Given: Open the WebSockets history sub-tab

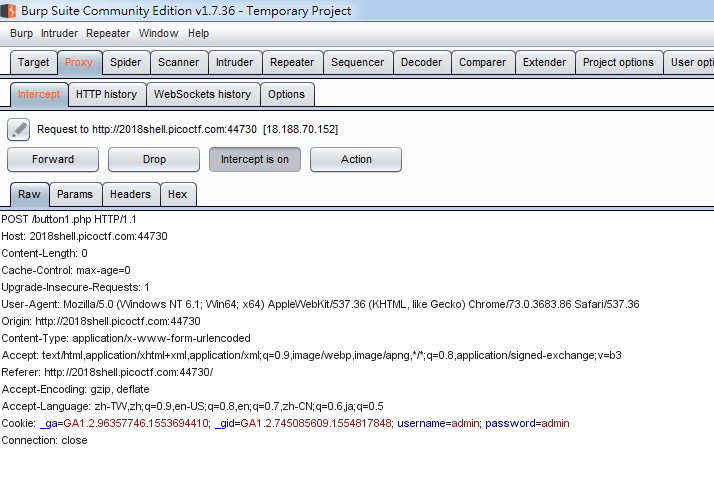Looking at the screenshot, I should (203, 94).
